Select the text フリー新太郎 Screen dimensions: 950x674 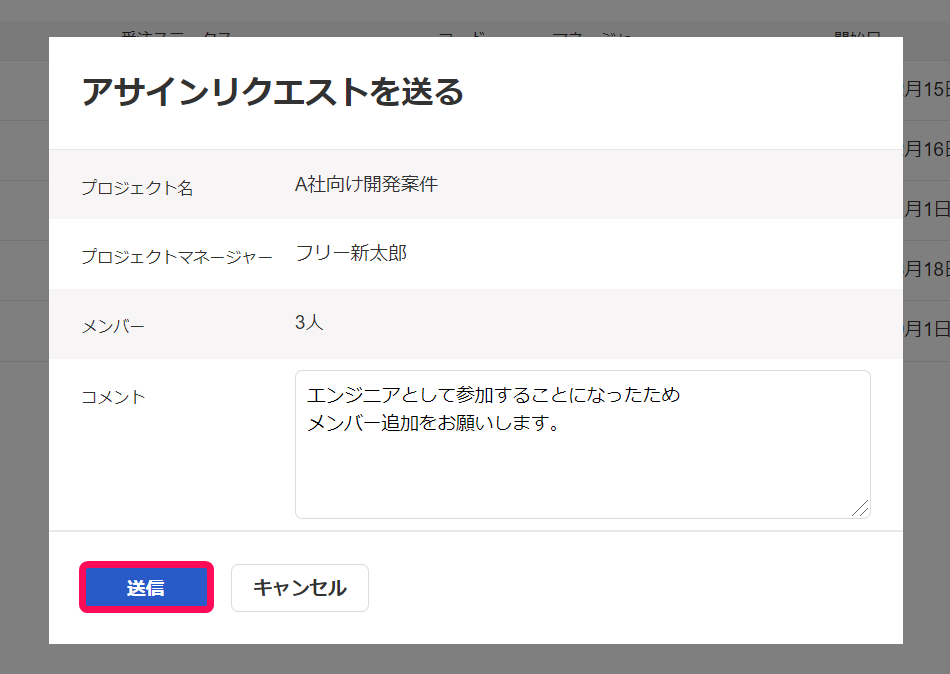pyautogui.click(x=351, y=253)
